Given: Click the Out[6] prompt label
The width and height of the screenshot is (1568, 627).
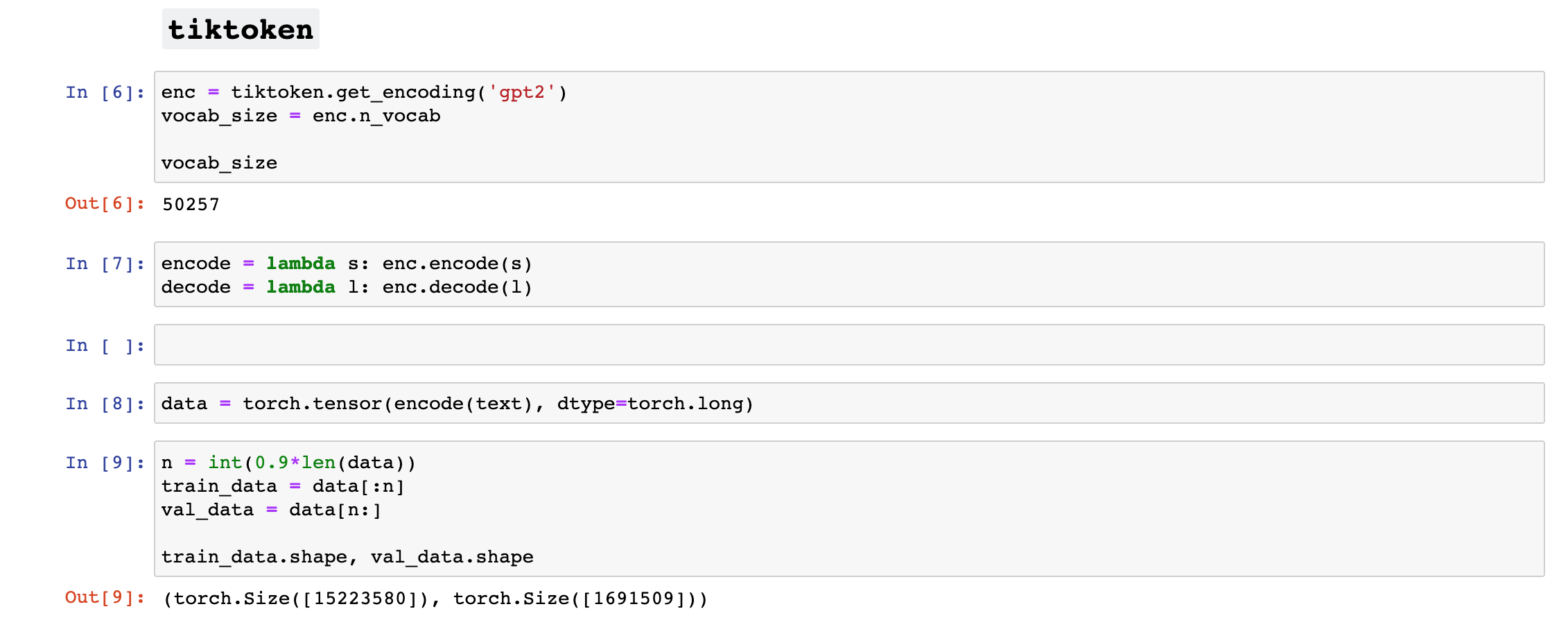Looking at the screenshot, I should click(105, 203).
